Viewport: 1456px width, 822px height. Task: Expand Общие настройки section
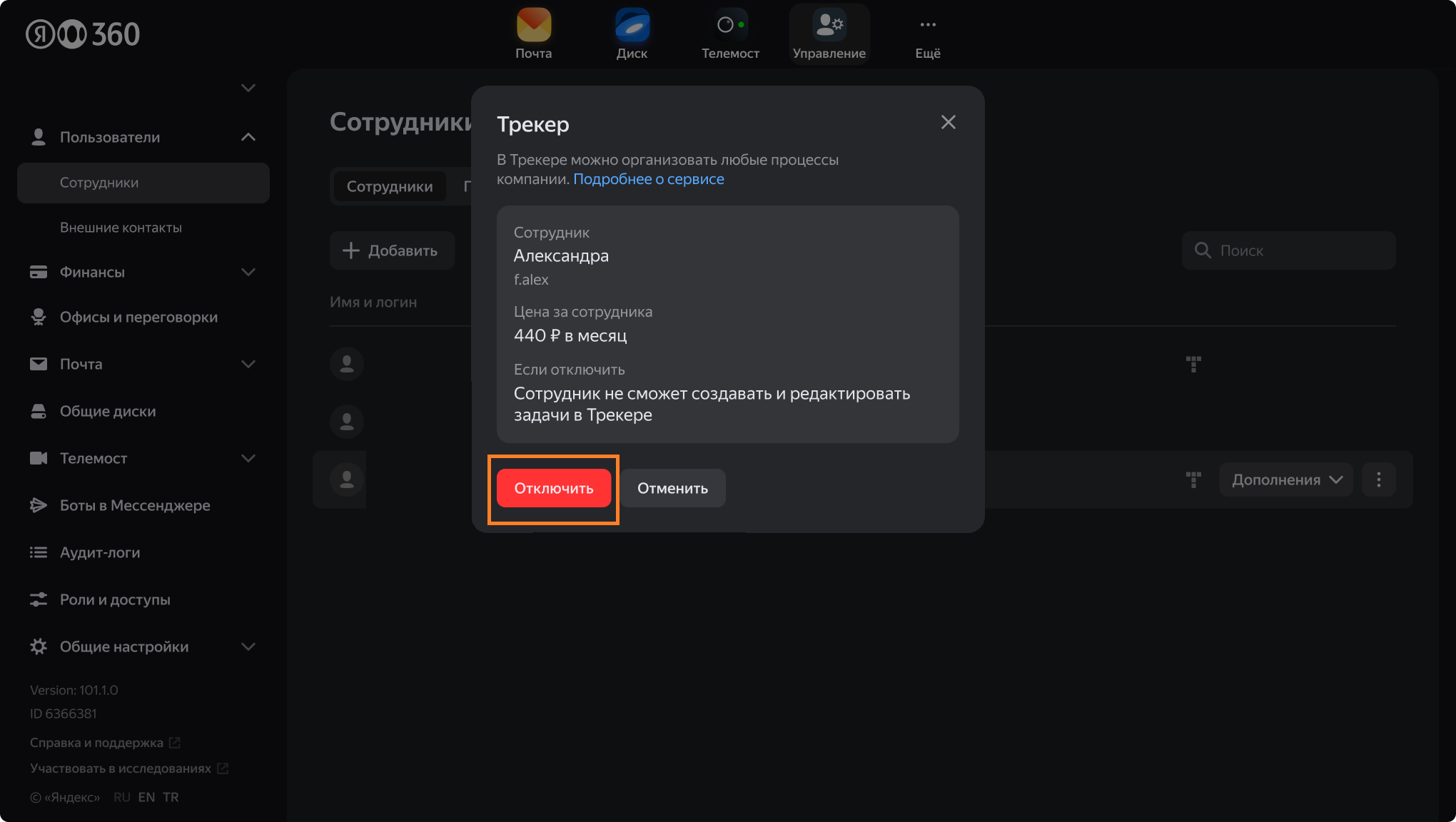click(x=248, y=646)
